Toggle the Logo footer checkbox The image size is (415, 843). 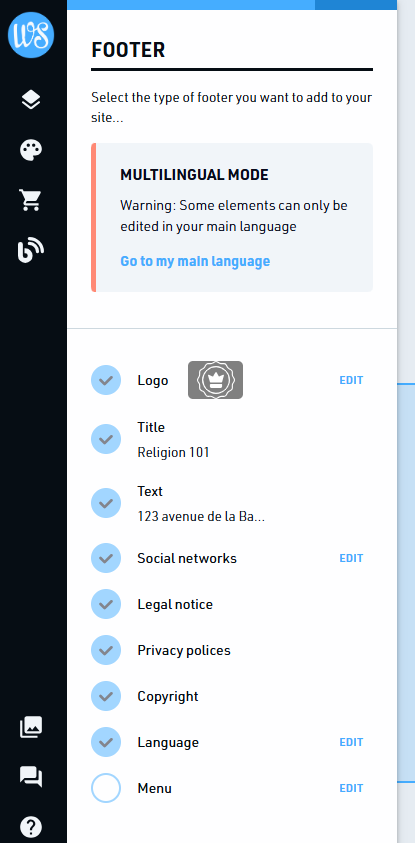[106, 380]
